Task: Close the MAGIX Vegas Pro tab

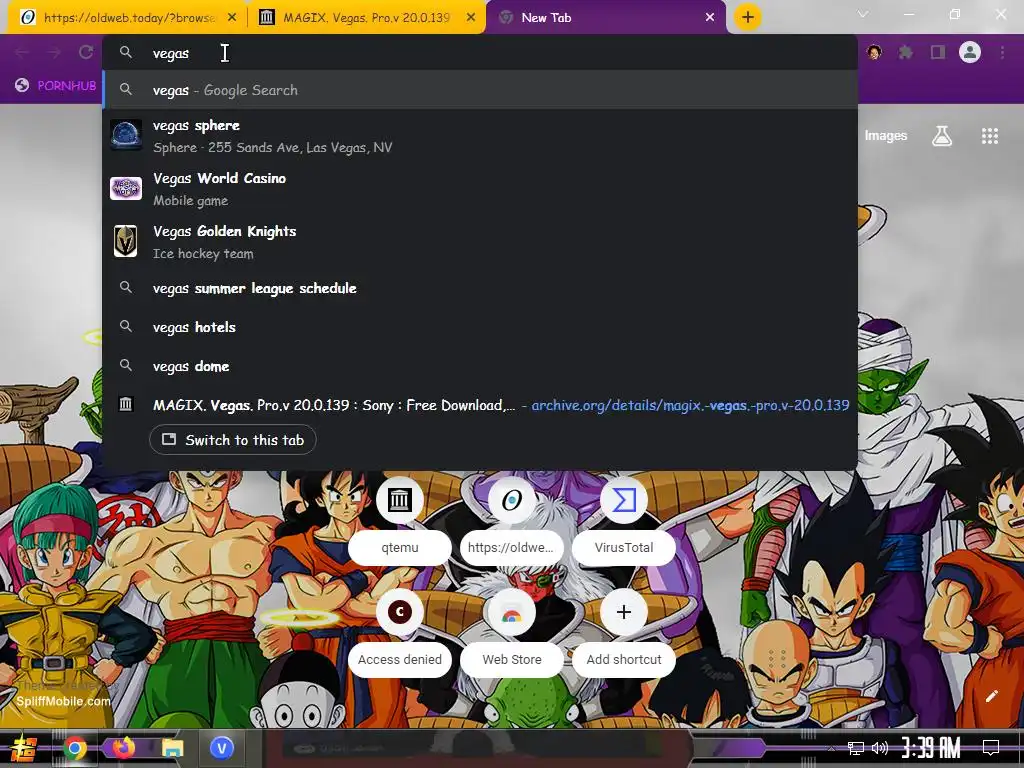Action: pyautogui.click(x=471, y=18)
